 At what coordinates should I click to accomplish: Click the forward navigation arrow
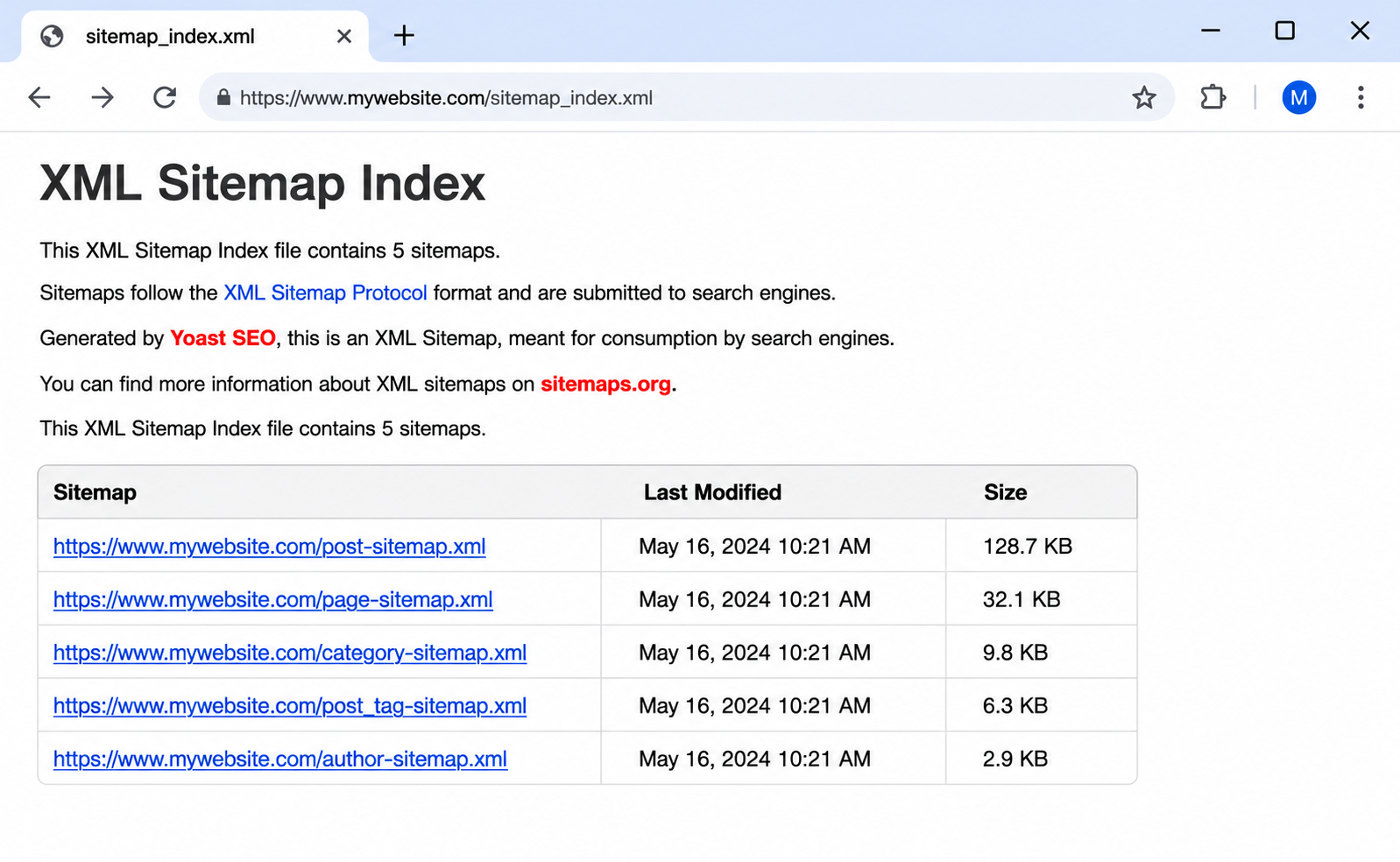(x=103, y=97)
